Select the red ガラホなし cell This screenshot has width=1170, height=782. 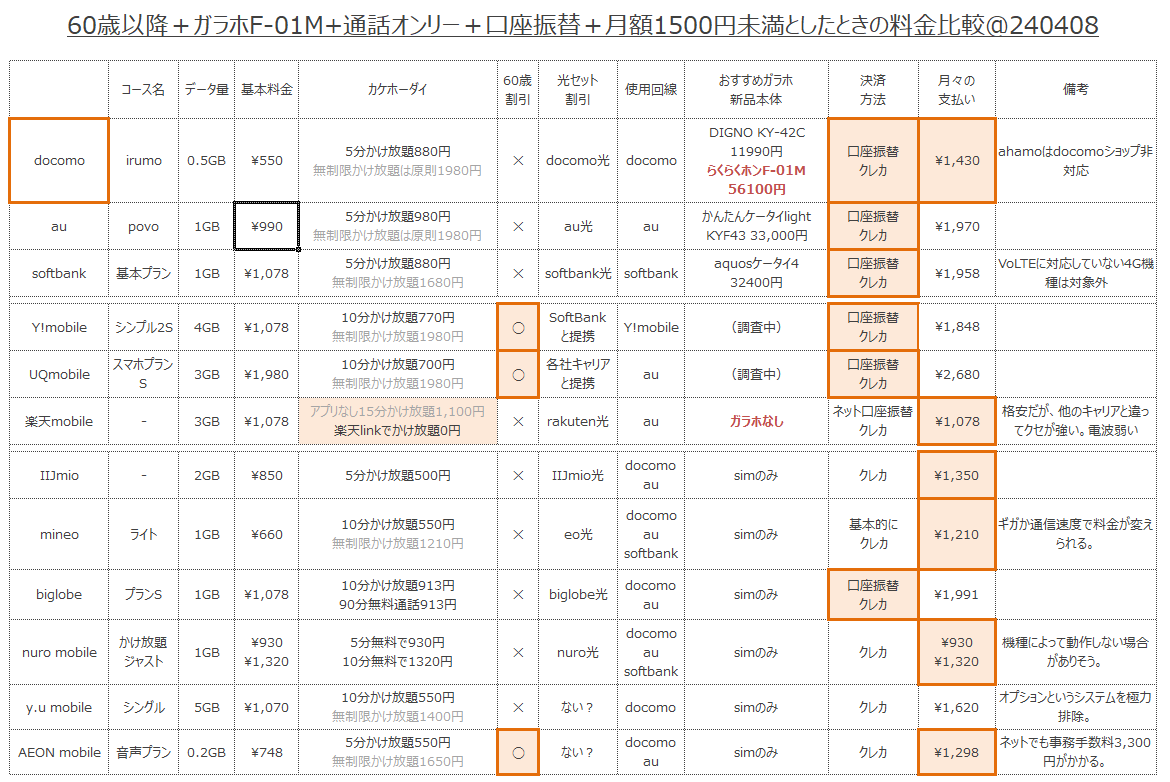pos(757,421)
